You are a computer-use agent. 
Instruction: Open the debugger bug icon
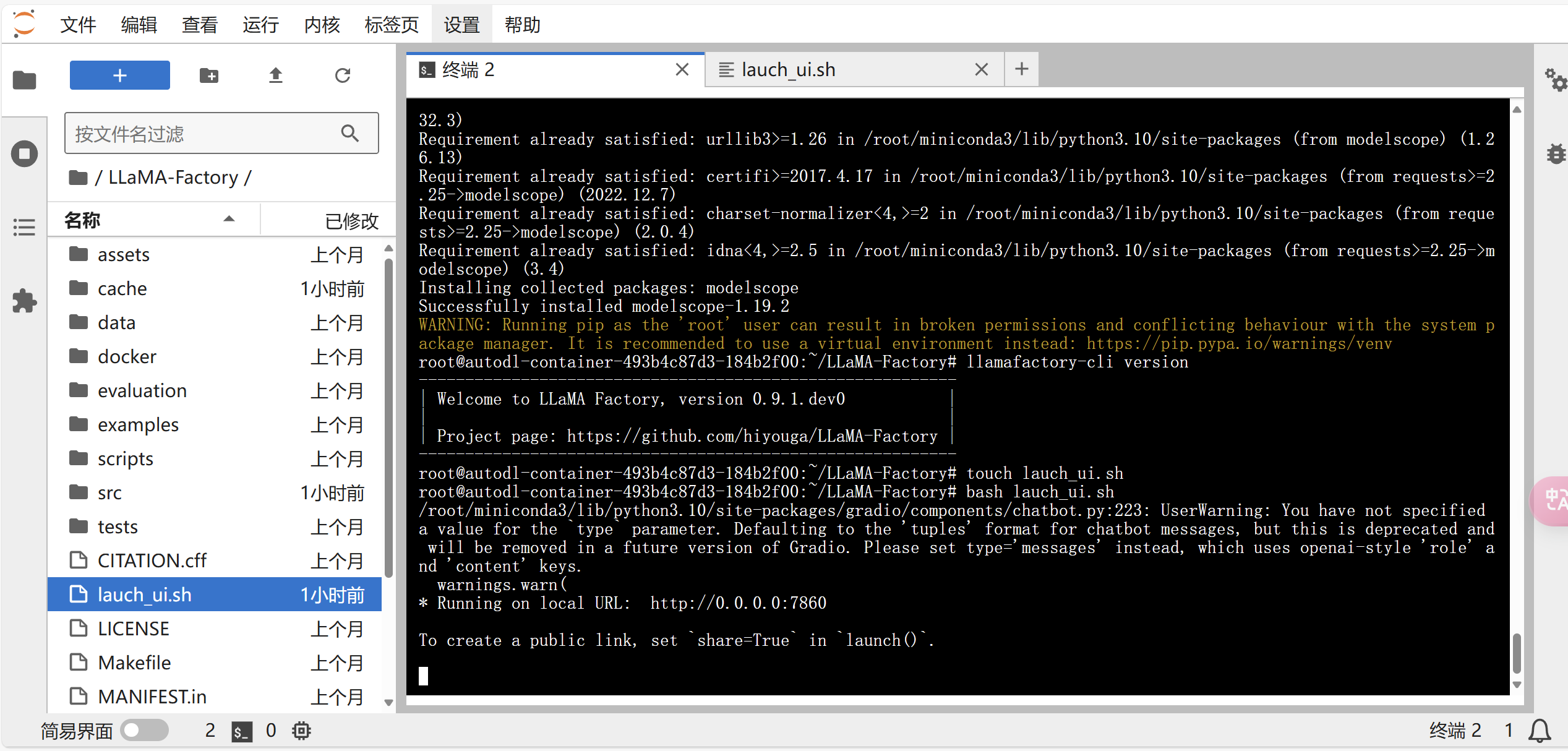1555,153
